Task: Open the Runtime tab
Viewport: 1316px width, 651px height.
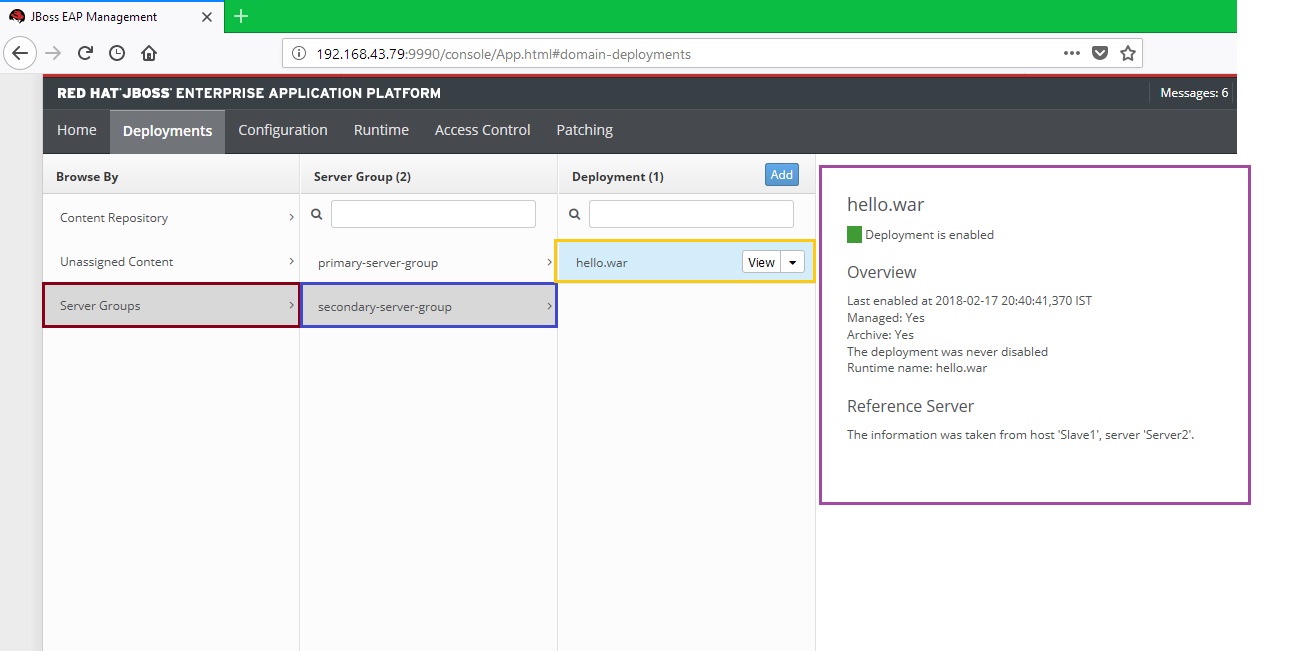Action: pyautogui.click(x=381, y=130)
